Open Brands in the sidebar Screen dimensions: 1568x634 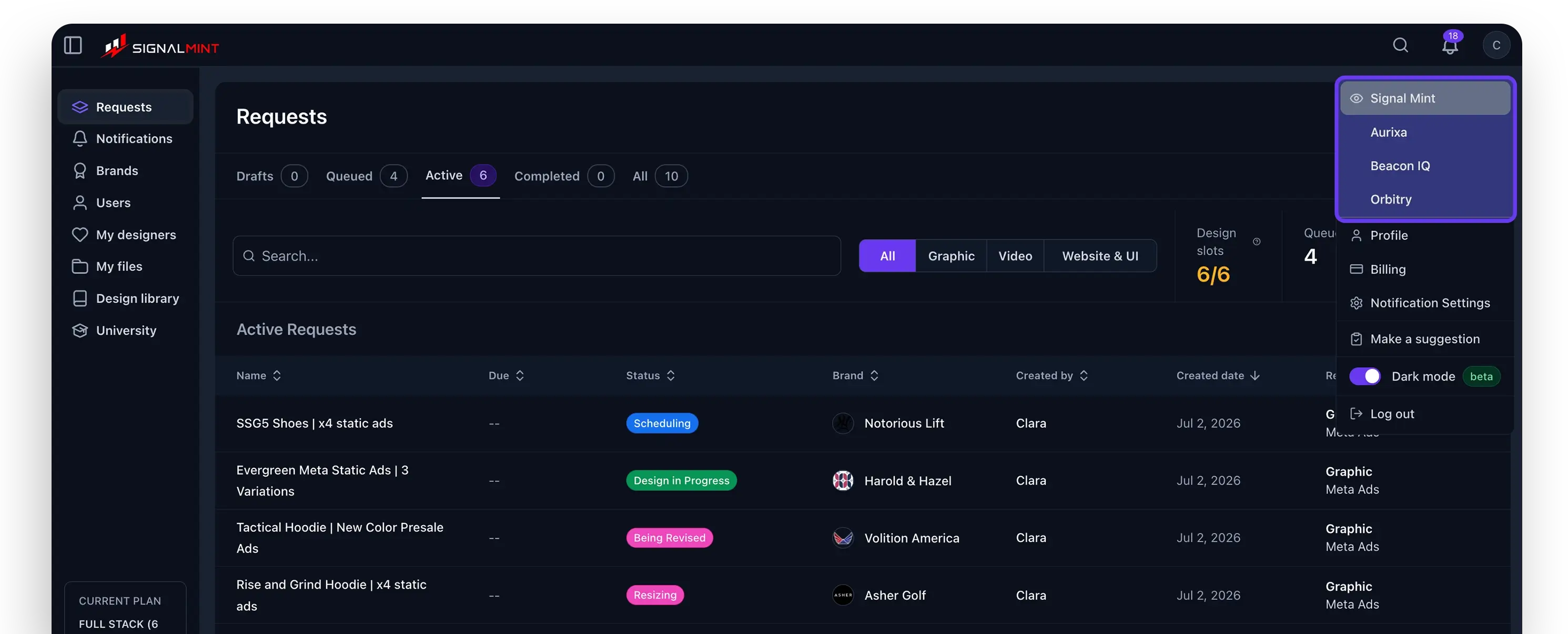click(x=125, y=170)
